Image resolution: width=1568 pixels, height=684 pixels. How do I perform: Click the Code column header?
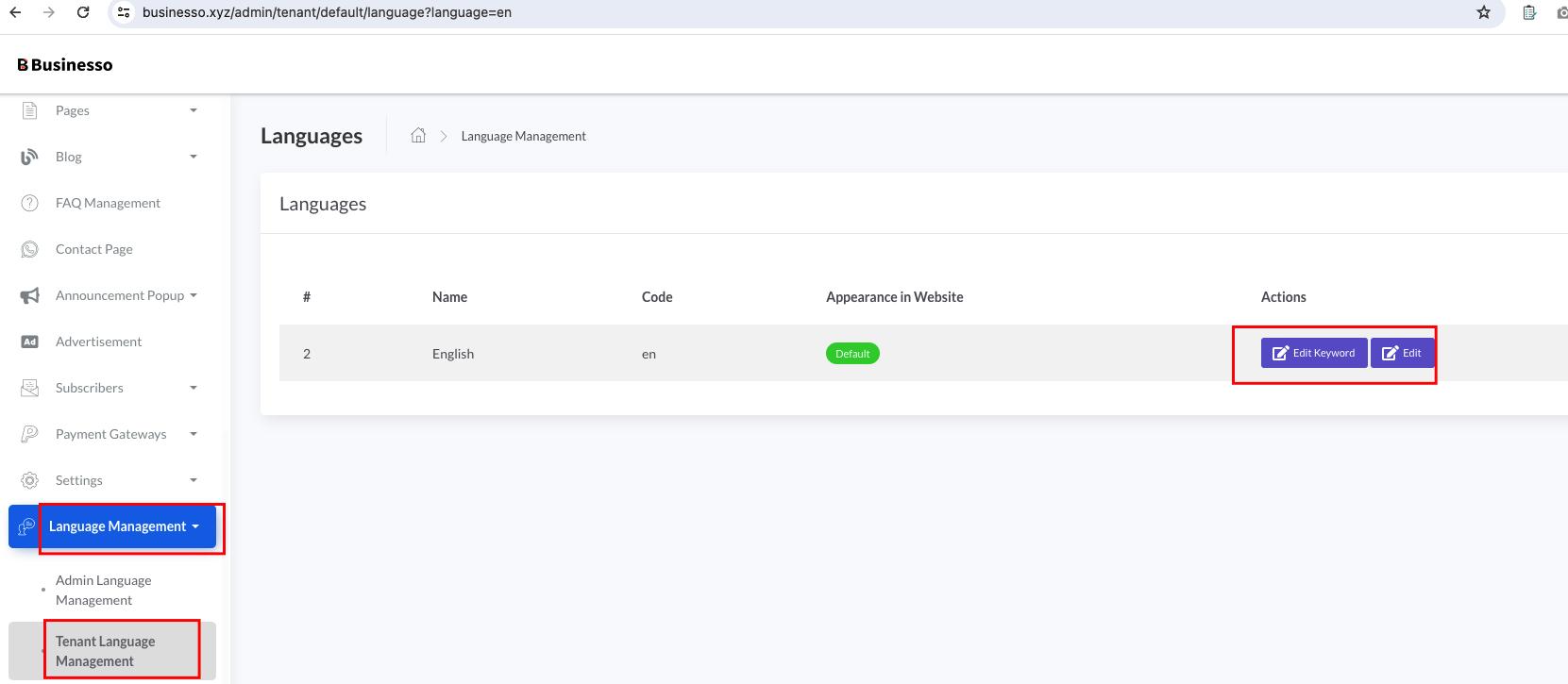657,296
